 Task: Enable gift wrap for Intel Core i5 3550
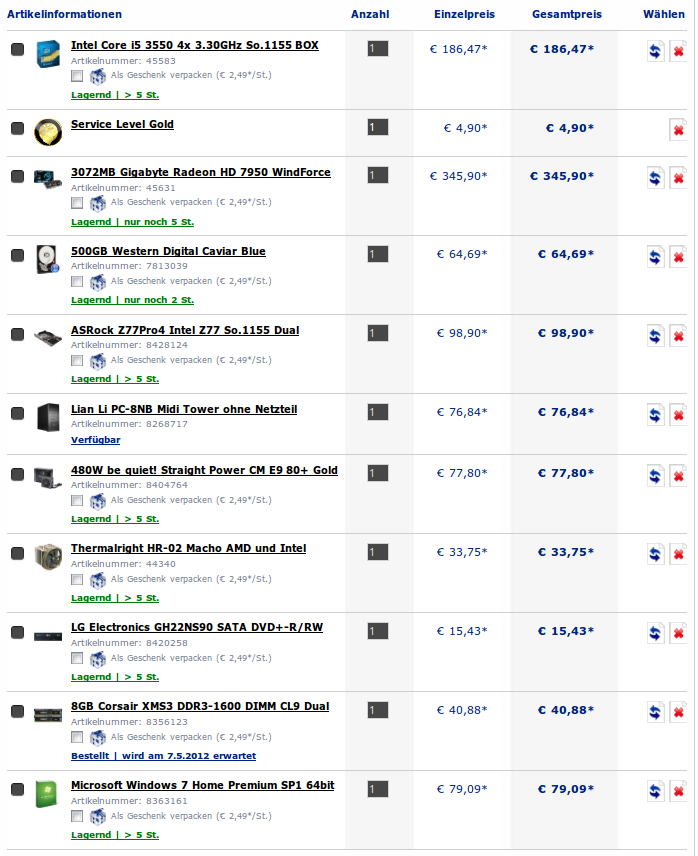pos(77,76)
